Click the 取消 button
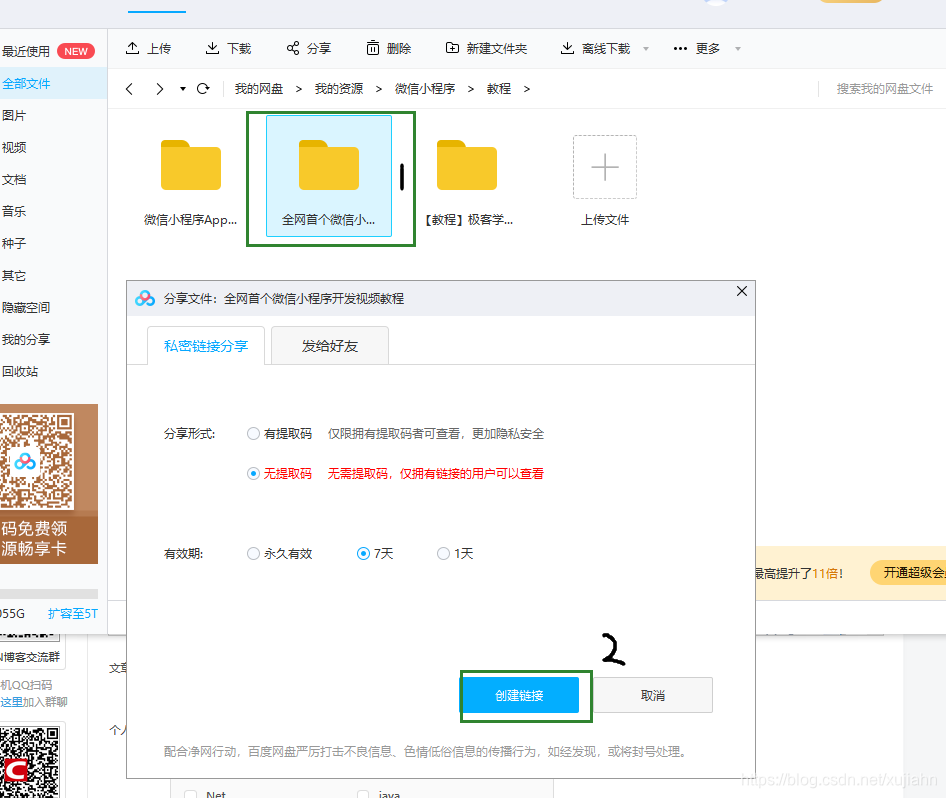Screen dimensions: 946x798 653,695
